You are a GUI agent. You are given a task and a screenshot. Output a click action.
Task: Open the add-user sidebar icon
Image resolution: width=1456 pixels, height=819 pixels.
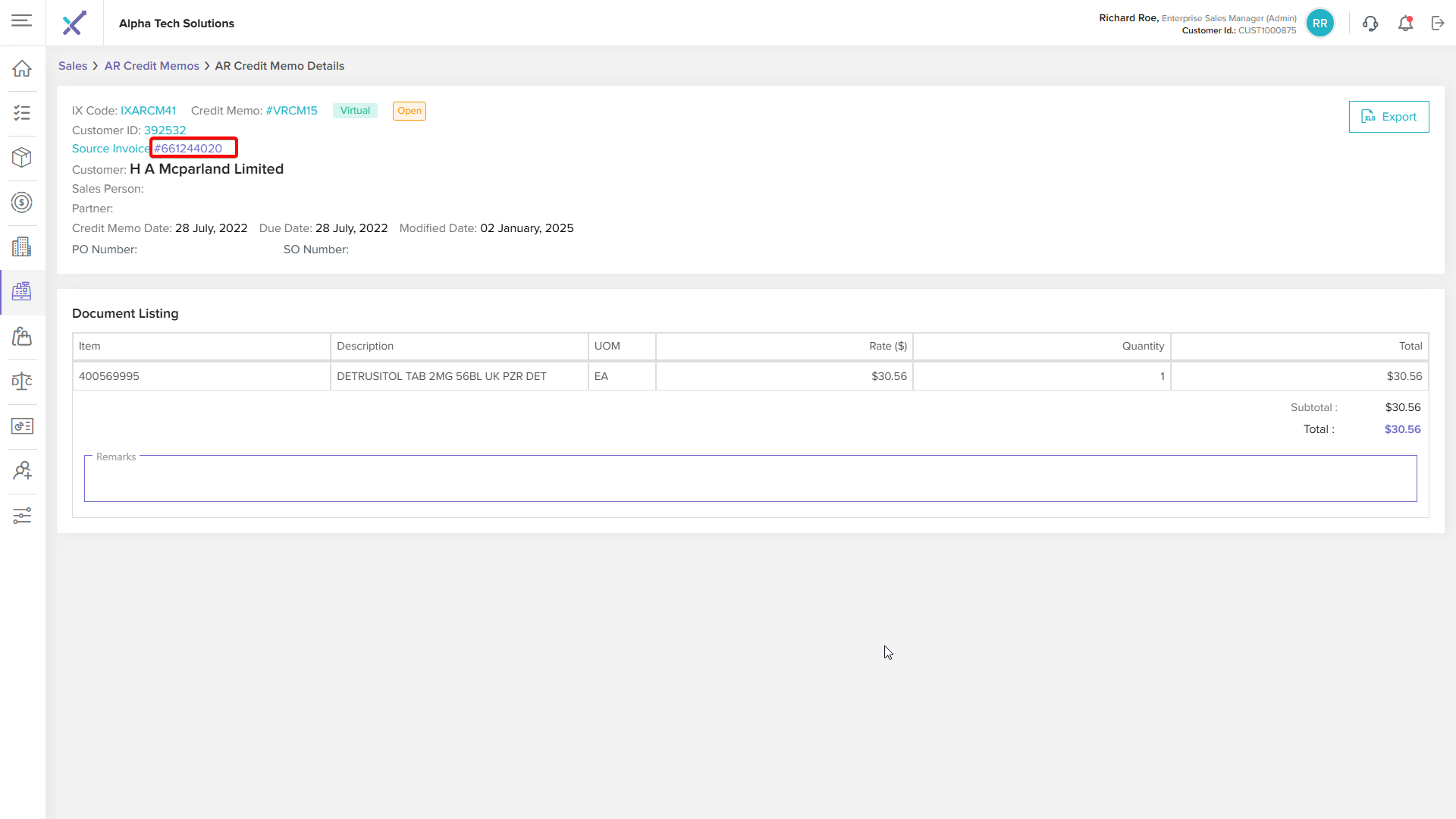point(22,471)
